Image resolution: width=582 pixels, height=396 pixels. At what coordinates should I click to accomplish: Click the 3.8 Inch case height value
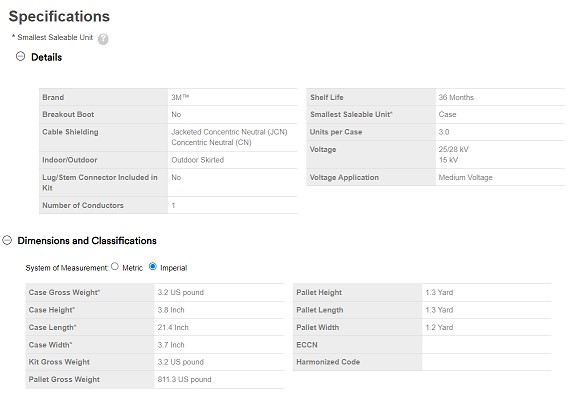point(171,310)
